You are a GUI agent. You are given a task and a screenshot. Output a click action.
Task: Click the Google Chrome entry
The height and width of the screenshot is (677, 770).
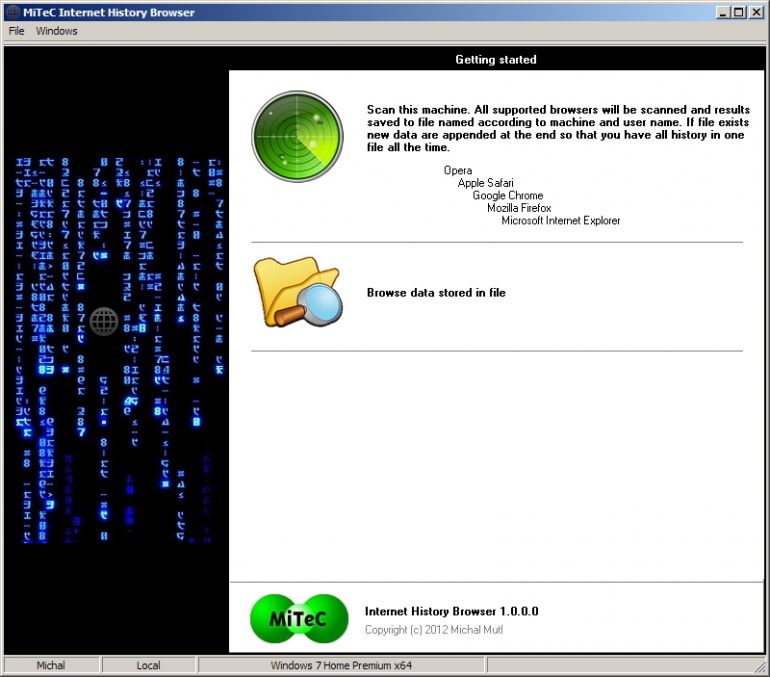pos(508,195)
